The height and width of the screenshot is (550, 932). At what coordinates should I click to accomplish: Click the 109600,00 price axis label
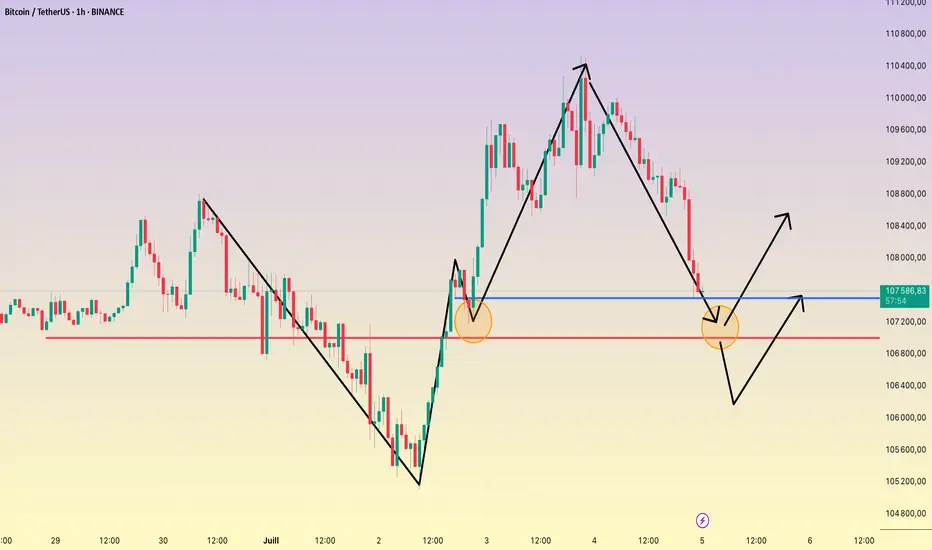coord(905,130)
